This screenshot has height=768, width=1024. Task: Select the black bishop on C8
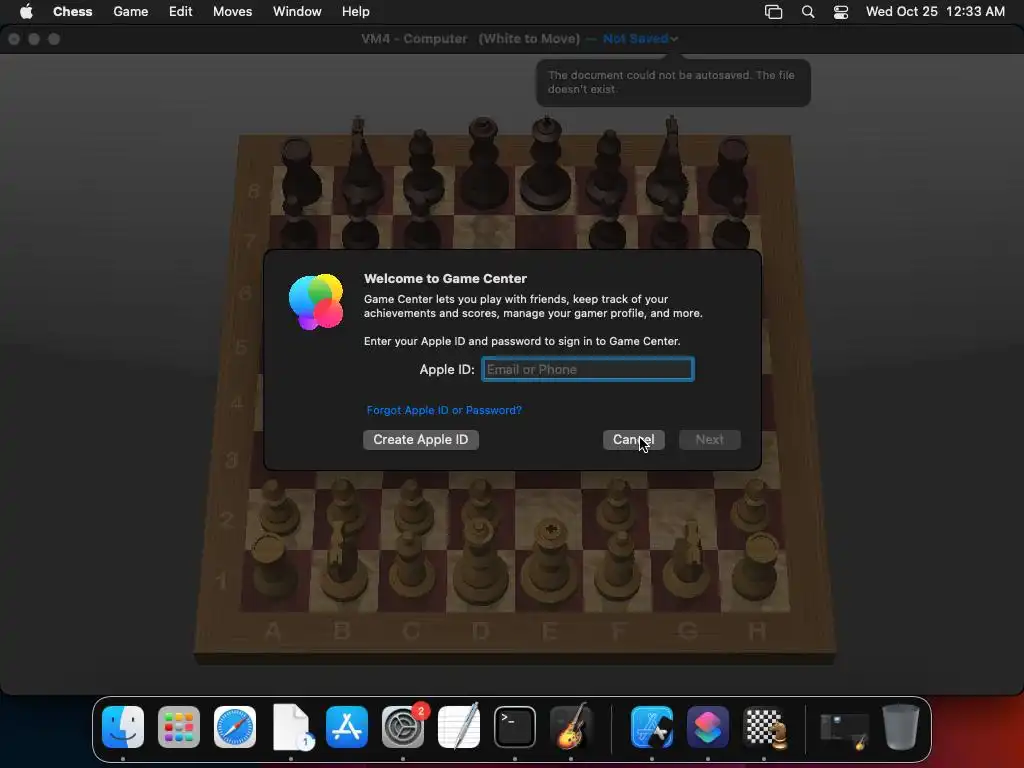pyautogui.click(x=422, y=168)
